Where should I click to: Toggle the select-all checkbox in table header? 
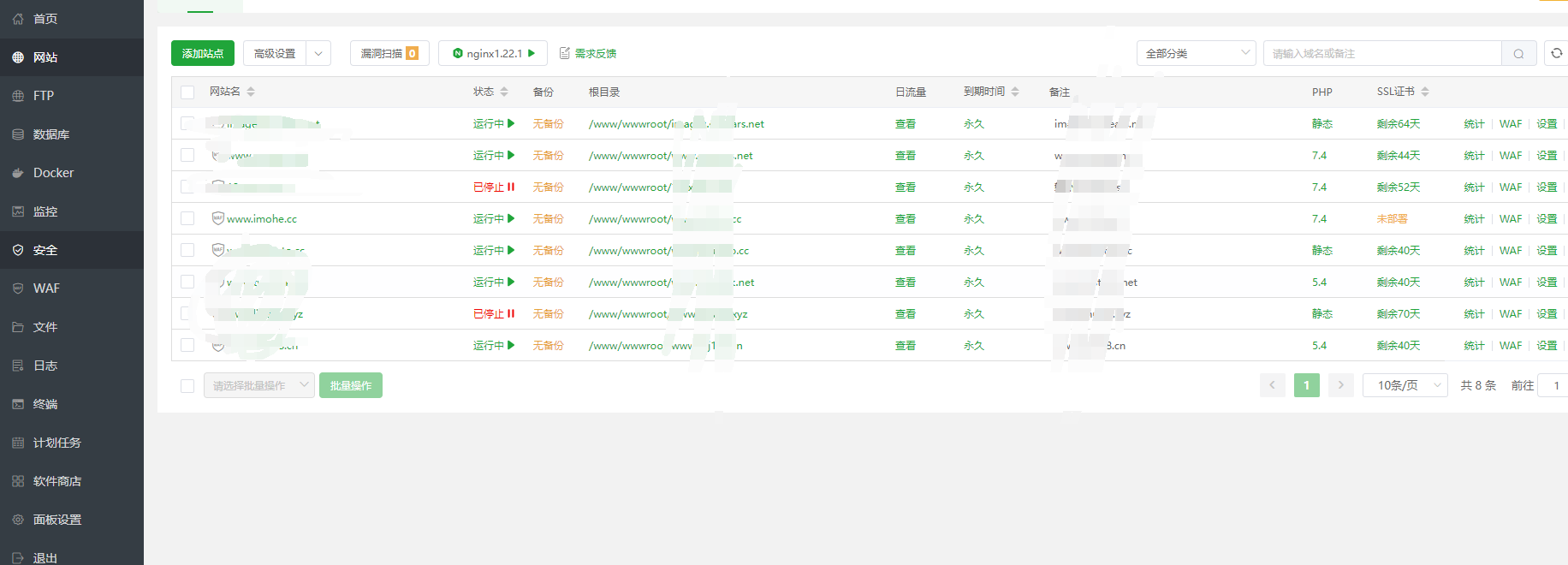[187, 92]
